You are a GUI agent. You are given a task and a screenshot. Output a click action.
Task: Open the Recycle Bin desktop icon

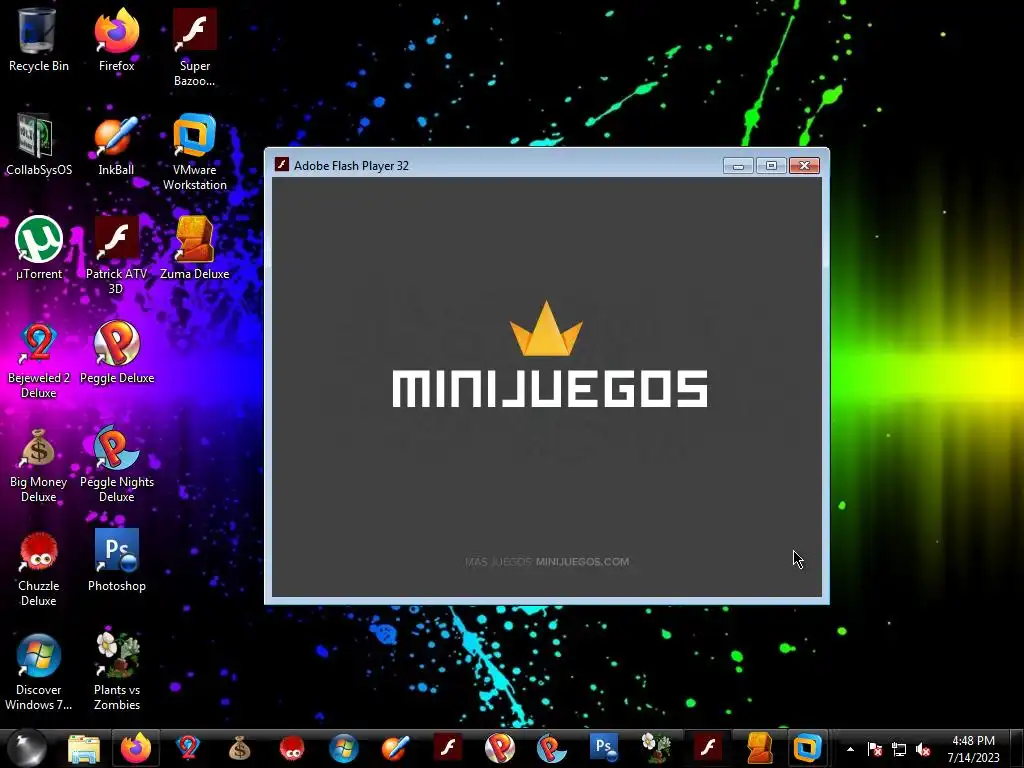click(x=39, y=40)
